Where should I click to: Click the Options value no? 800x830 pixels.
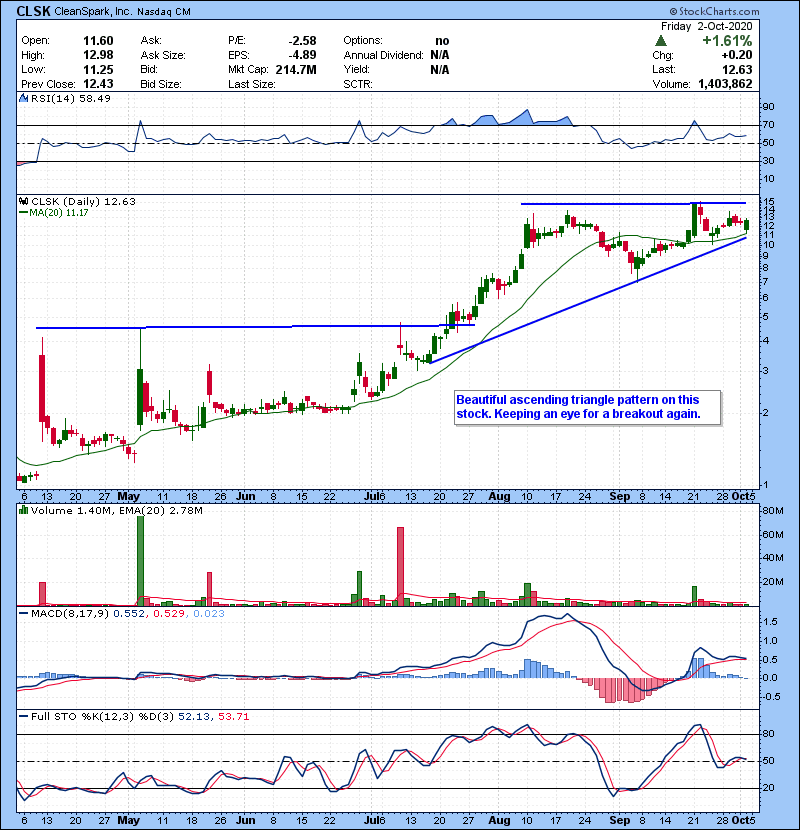click(442, 41)
